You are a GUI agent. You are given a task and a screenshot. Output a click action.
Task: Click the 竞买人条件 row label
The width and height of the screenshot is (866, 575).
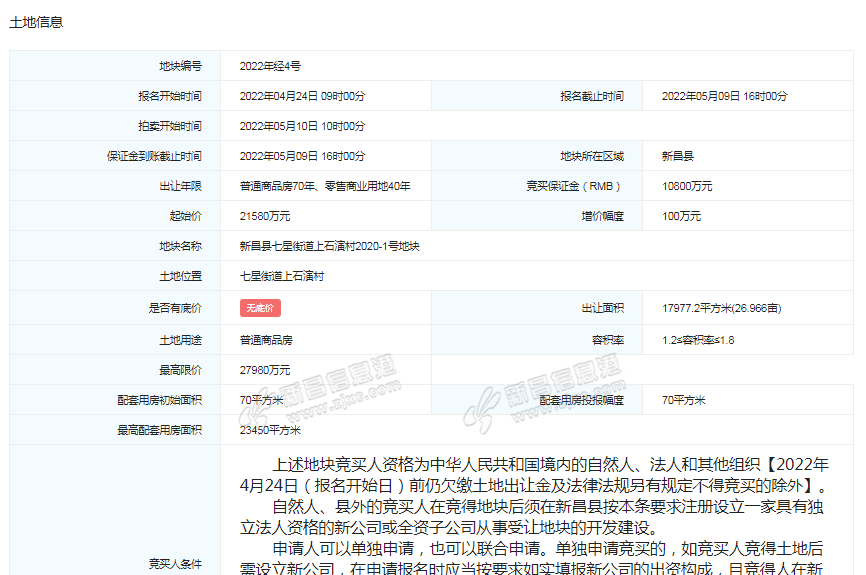coord(175,563)
